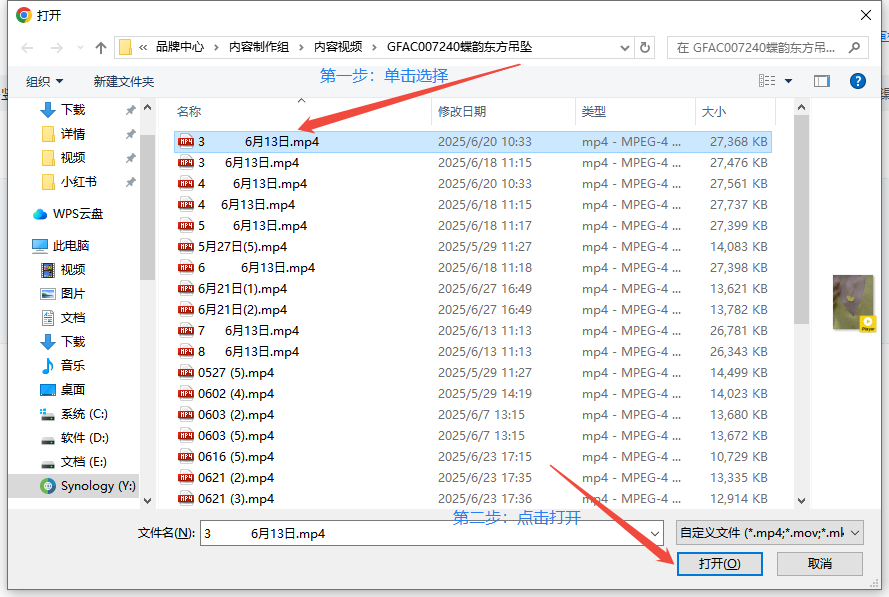Sort files by 修改日期 column header
The height and width of the screenshot is (597, 889).
tap(462, 112)
